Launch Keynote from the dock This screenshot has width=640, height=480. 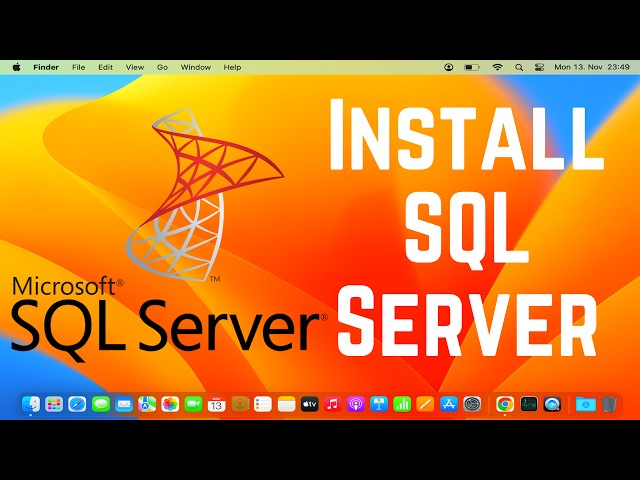coord(379,404)
